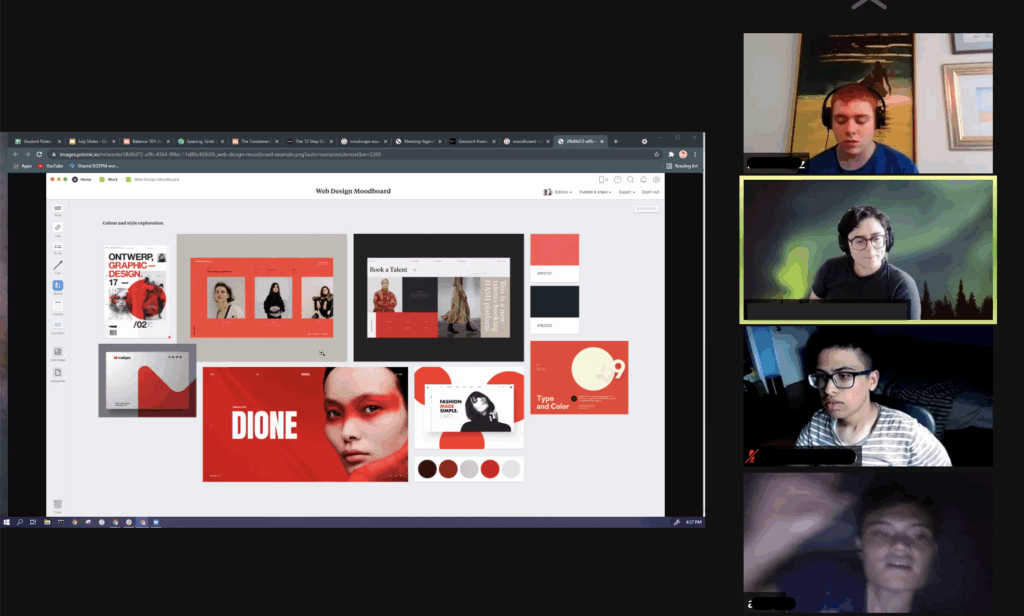
Task: Pick the Line drawing tool
Action: [x=57, y=266]
